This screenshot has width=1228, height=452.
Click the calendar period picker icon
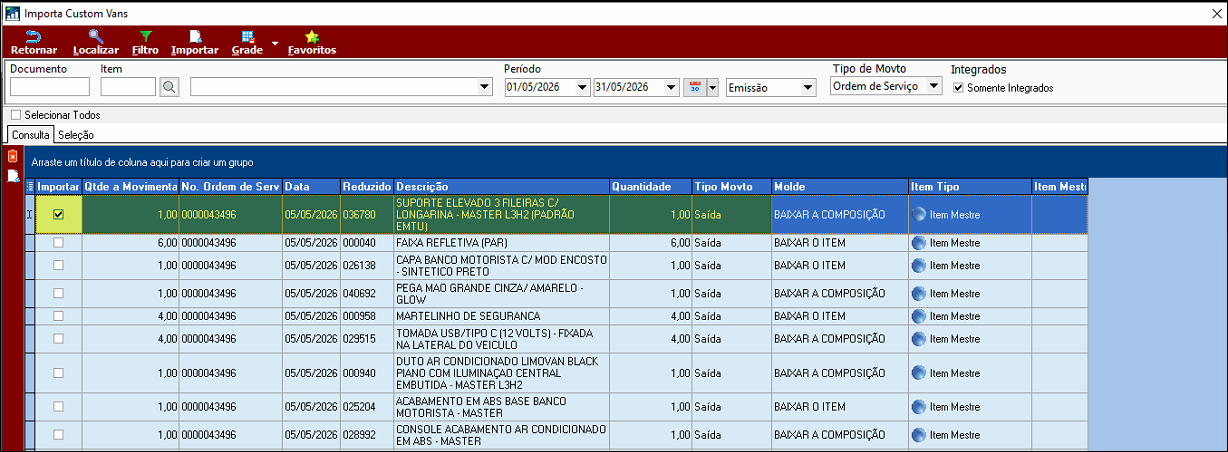click(x=695, y=87)
